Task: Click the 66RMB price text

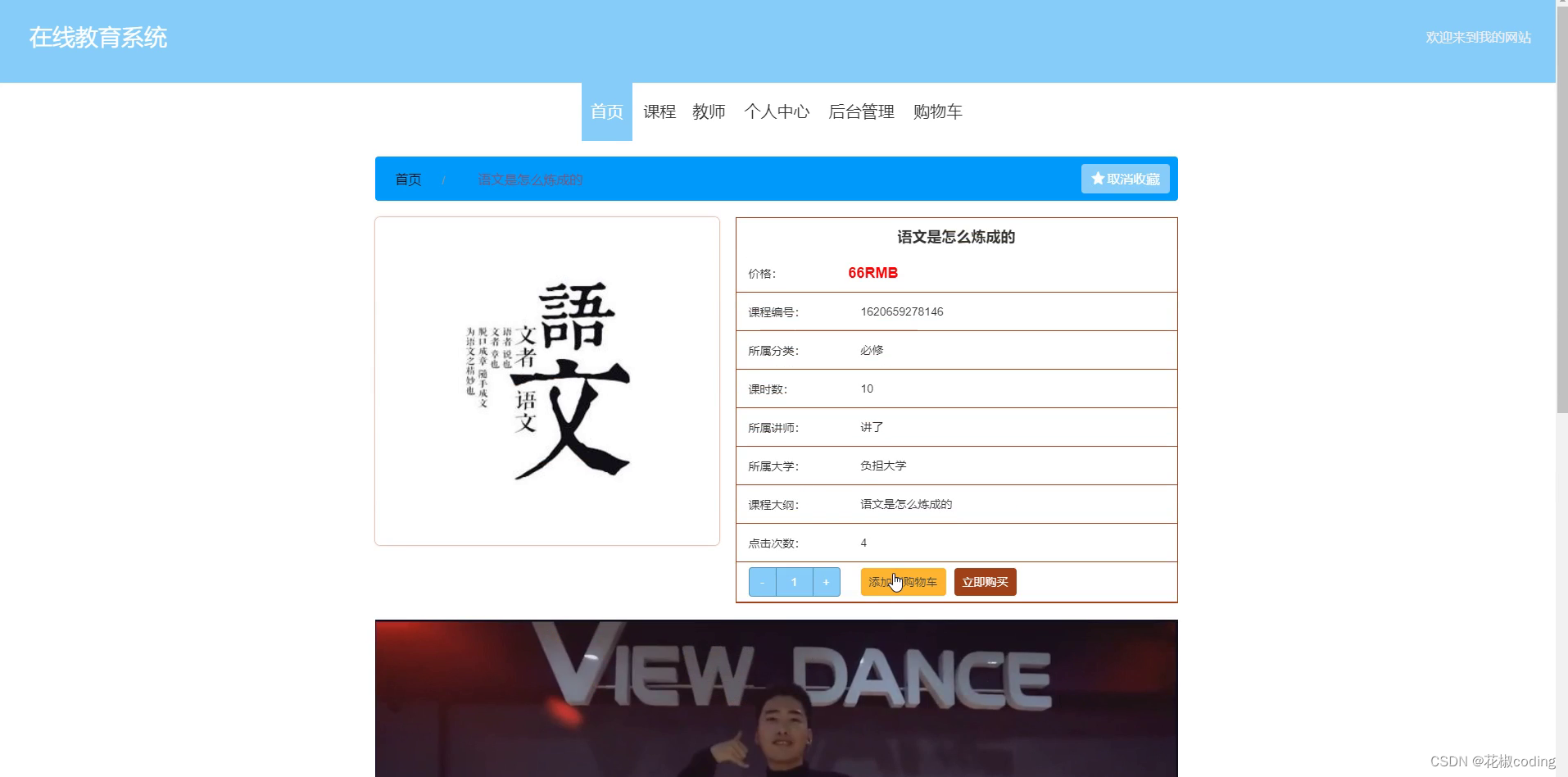Action: click(871, 272)
